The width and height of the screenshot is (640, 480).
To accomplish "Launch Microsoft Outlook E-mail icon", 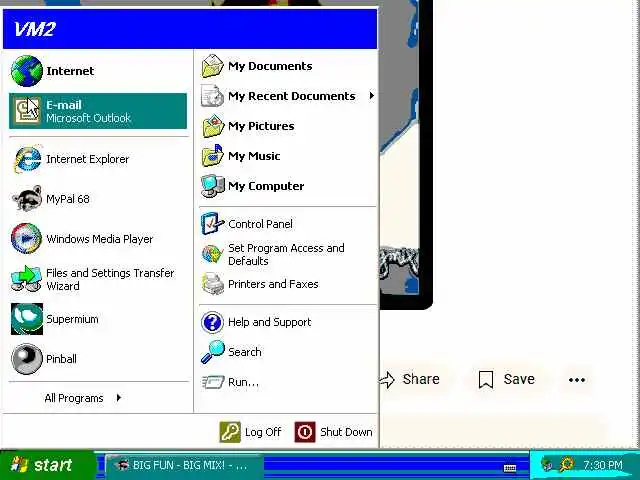I will tap(27, 111).
